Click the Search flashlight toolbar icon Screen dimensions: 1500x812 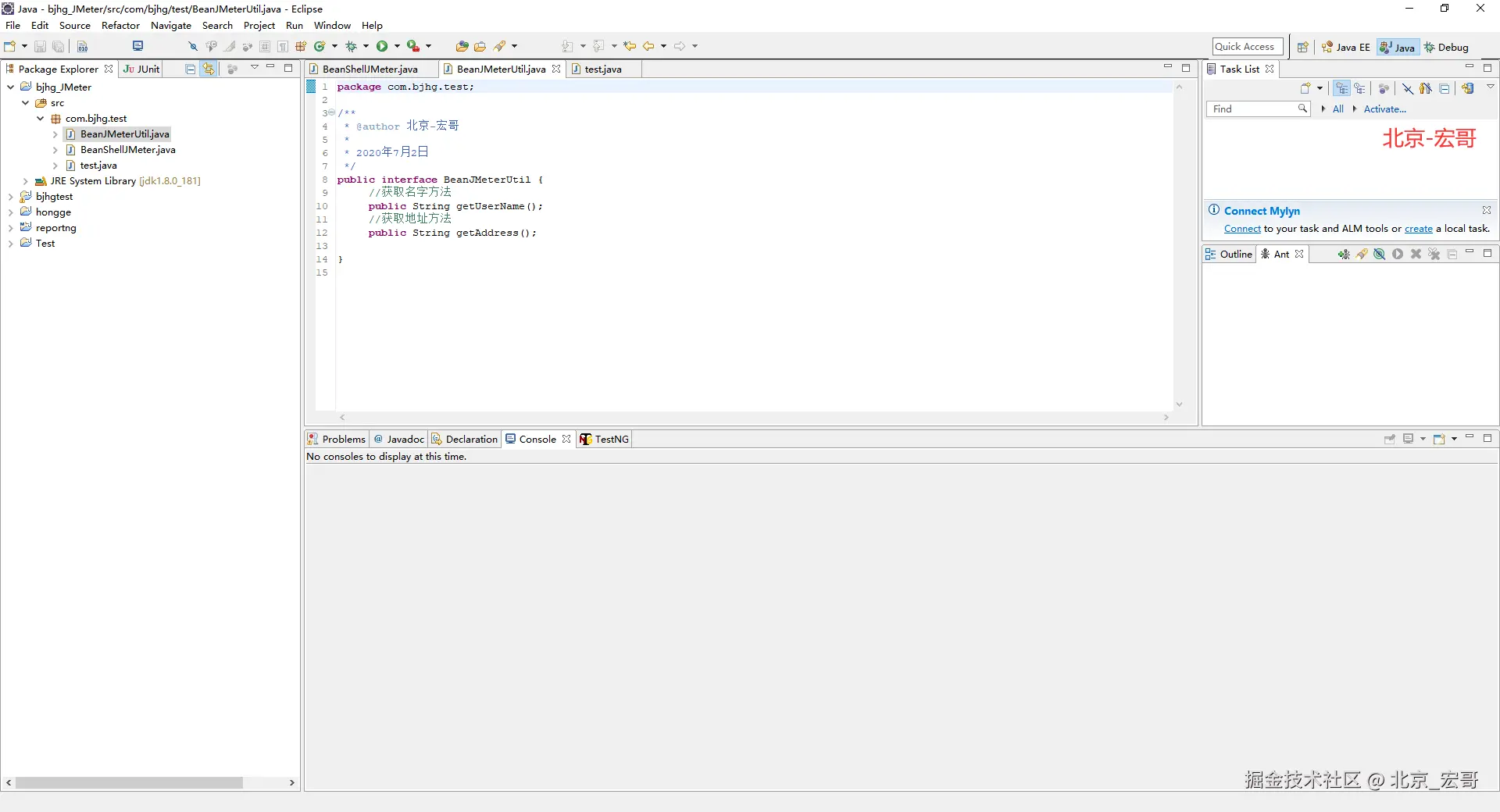tap(500, 46)
